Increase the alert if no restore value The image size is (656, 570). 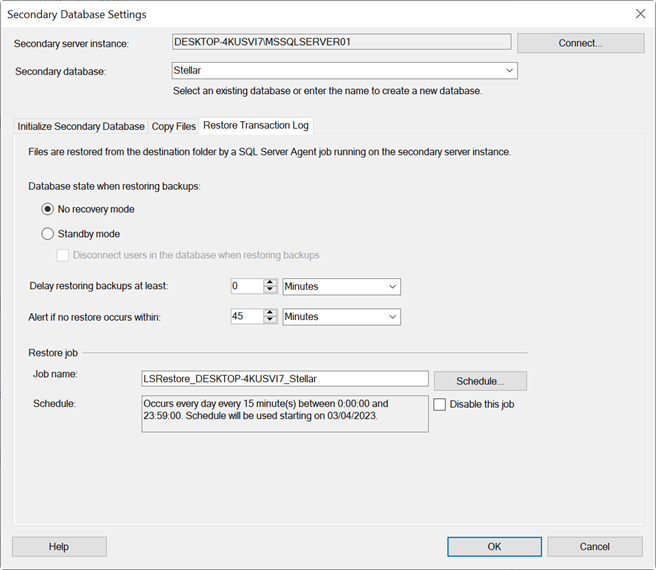[270, 313]
